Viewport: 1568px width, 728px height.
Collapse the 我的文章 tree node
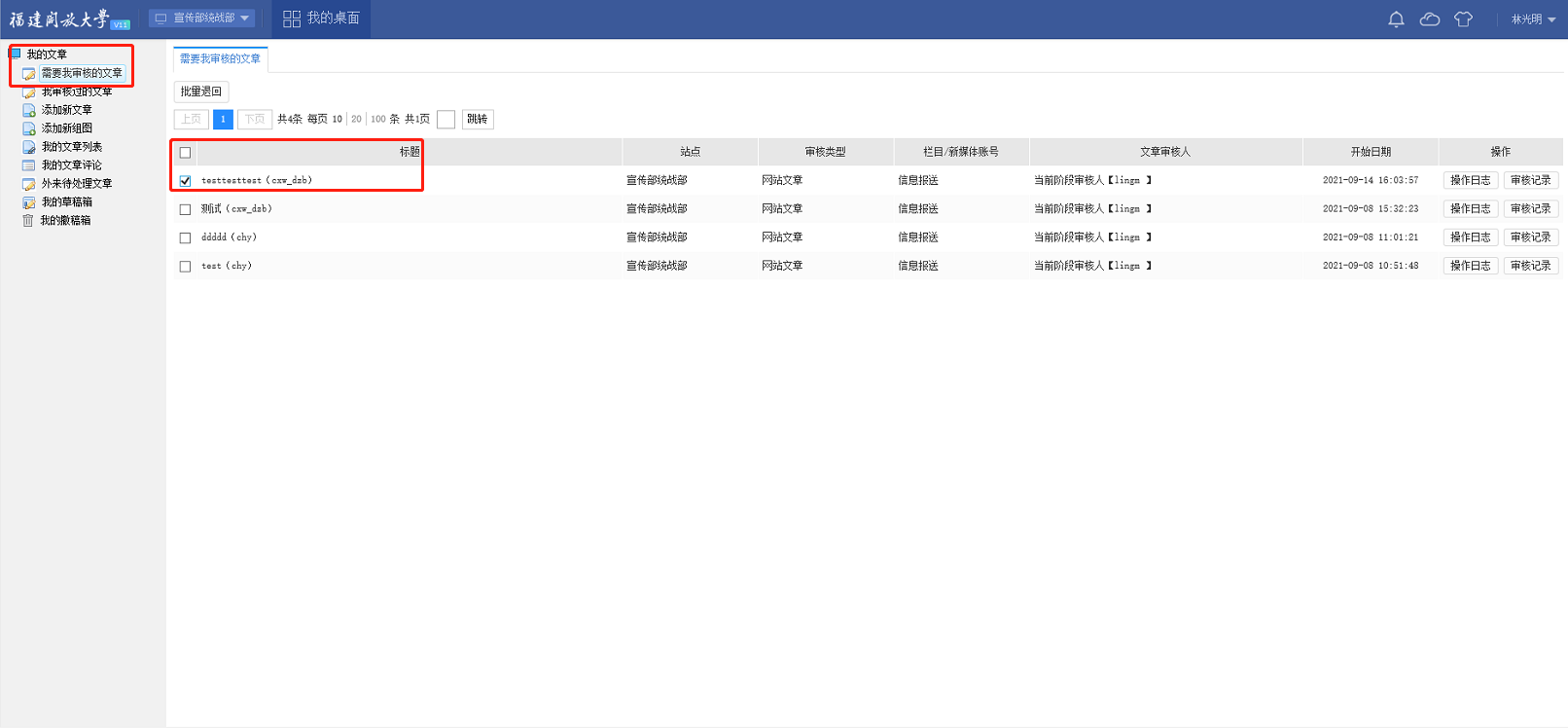[x=16, y=55]
